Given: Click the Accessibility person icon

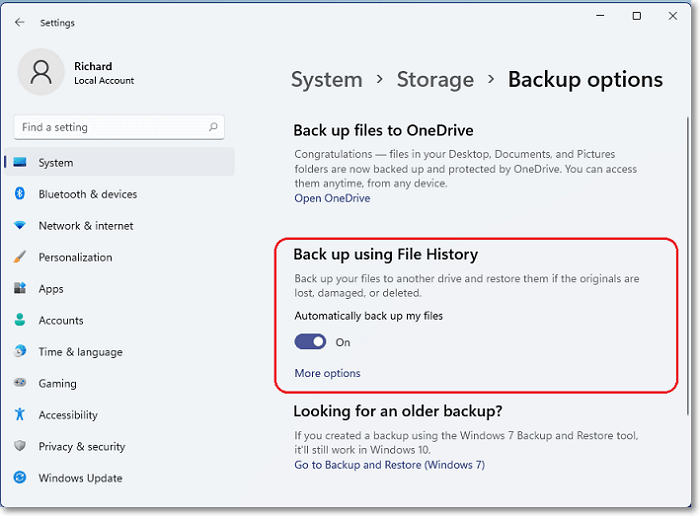Looking at the screenshot, I should click(x=20, y=415).
